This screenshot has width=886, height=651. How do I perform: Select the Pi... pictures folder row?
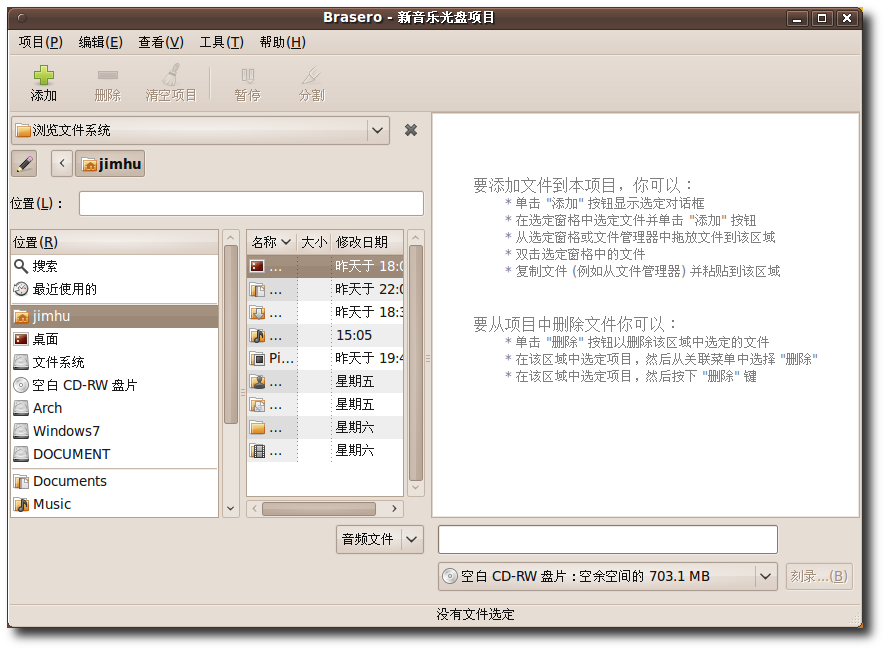tap(325, 358)
